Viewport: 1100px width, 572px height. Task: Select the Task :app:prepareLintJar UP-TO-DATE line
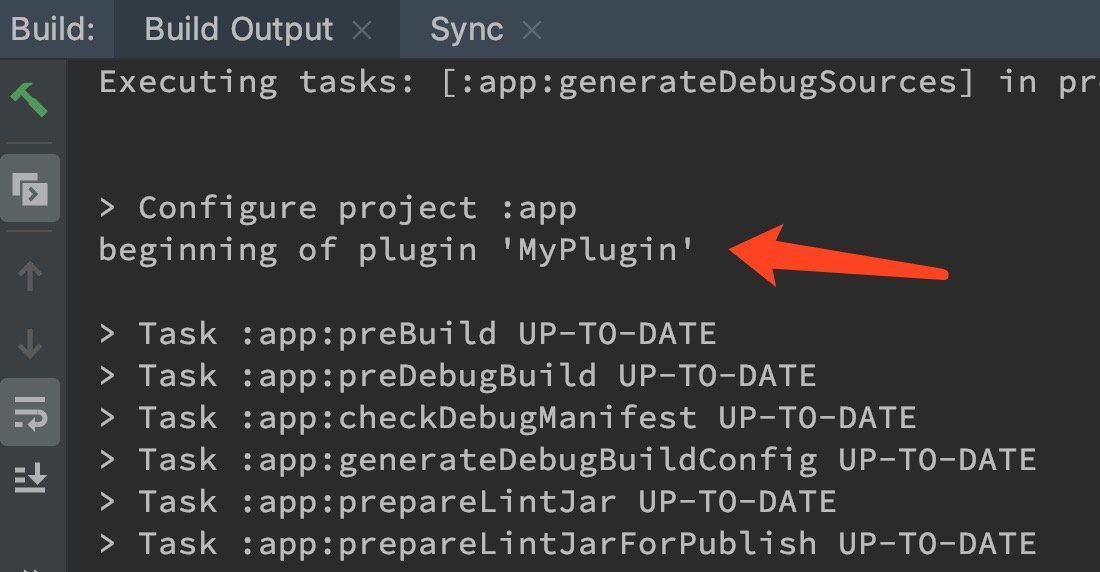467,503
